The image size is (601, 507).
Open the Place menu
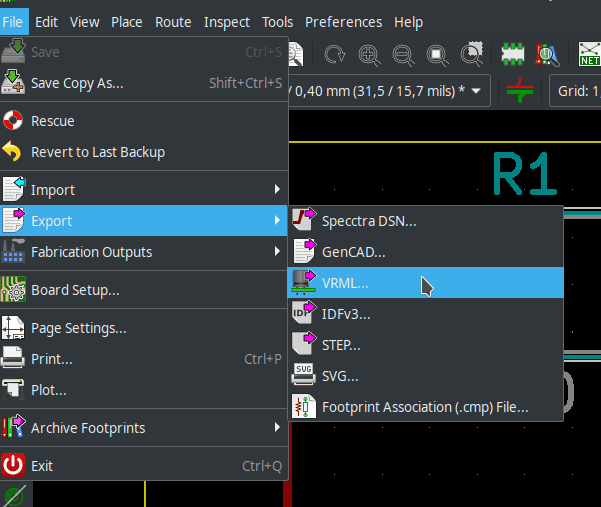click(x=126, y=22)
